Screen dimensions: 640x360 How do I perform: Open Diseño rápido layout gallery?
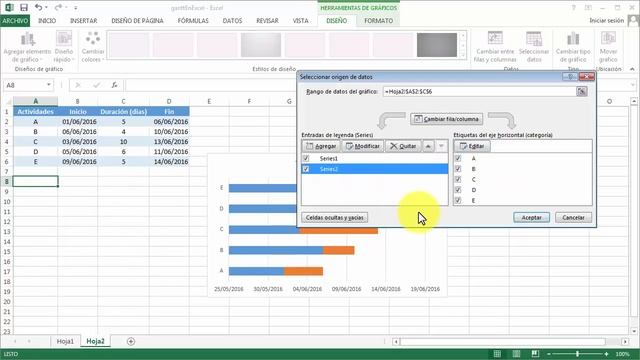tap(64, 48)
